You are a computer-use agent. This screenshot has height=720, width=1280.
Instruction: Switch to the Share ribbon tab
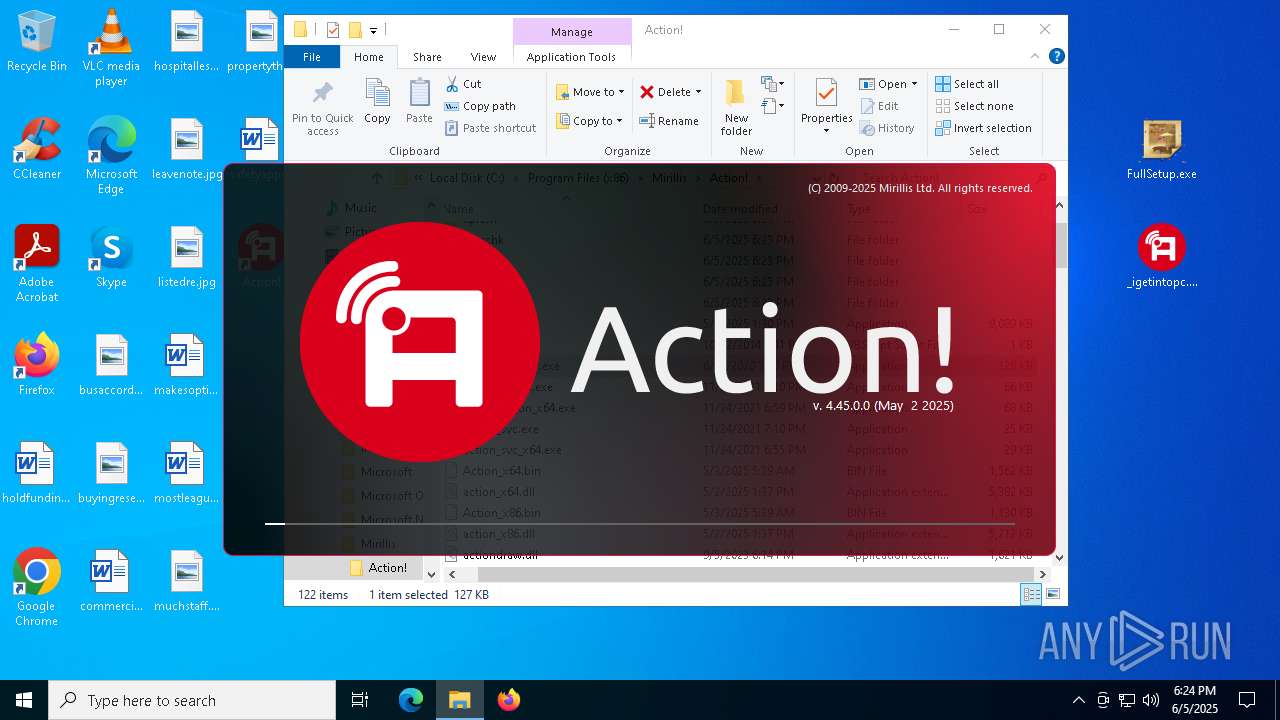tap(427, 57)
